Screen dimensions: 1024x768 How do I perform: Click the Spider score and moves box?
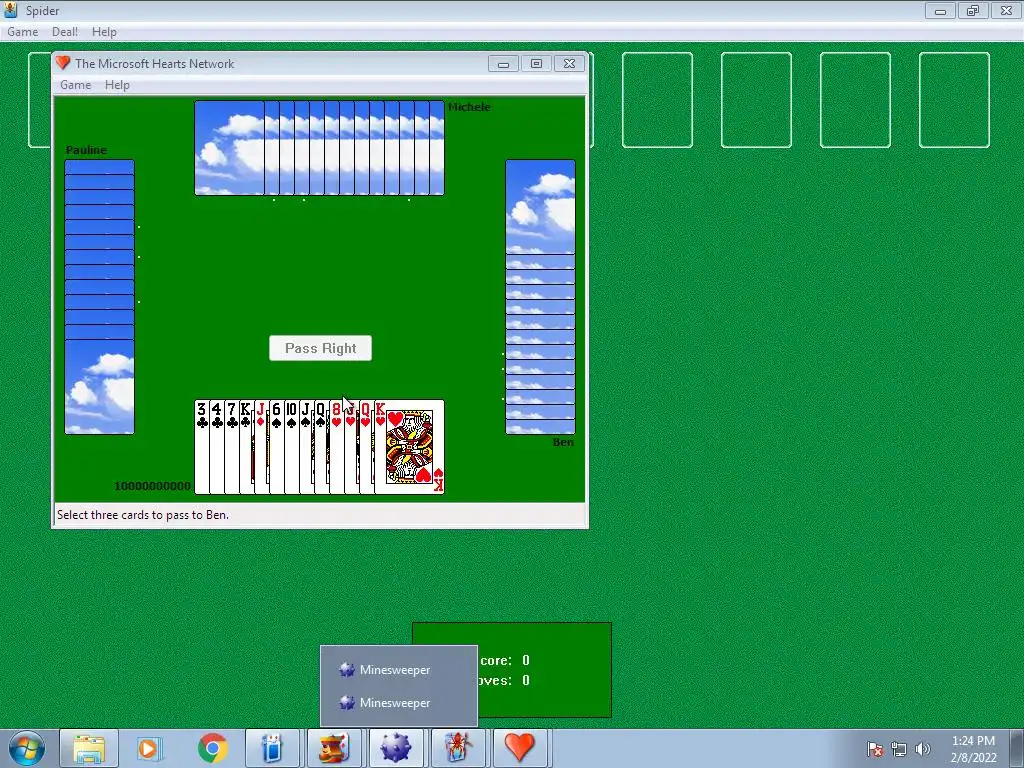click(x=512, y=670)
